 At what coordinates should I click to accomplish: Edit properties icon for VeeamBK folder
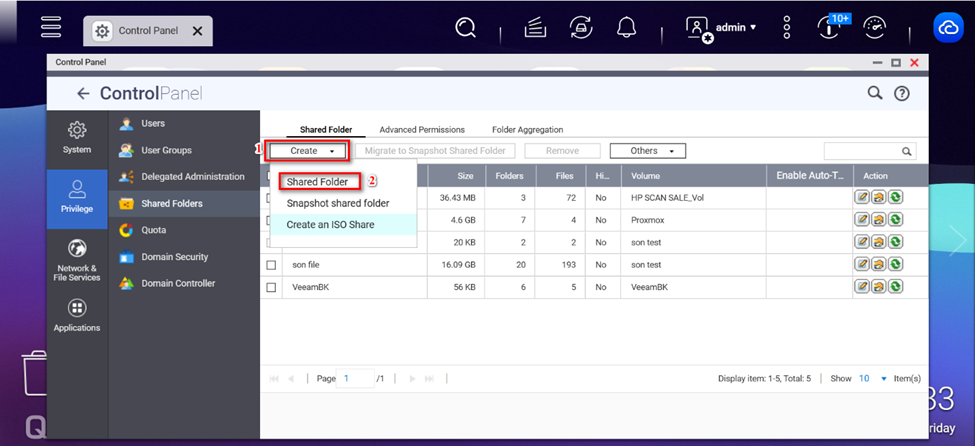click(x=862, y=287)
